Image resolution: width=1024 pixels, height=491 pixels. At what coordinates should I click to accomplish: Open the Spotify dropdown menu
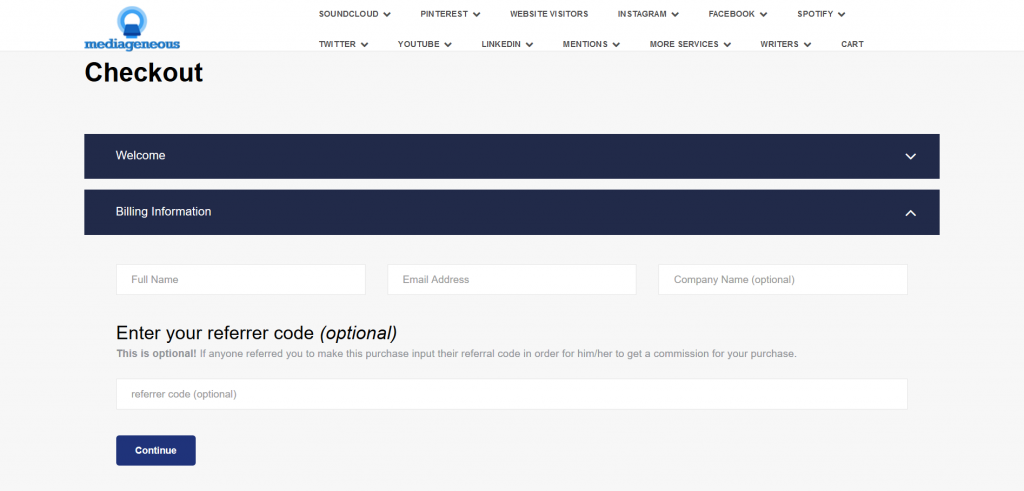[821, 14]
